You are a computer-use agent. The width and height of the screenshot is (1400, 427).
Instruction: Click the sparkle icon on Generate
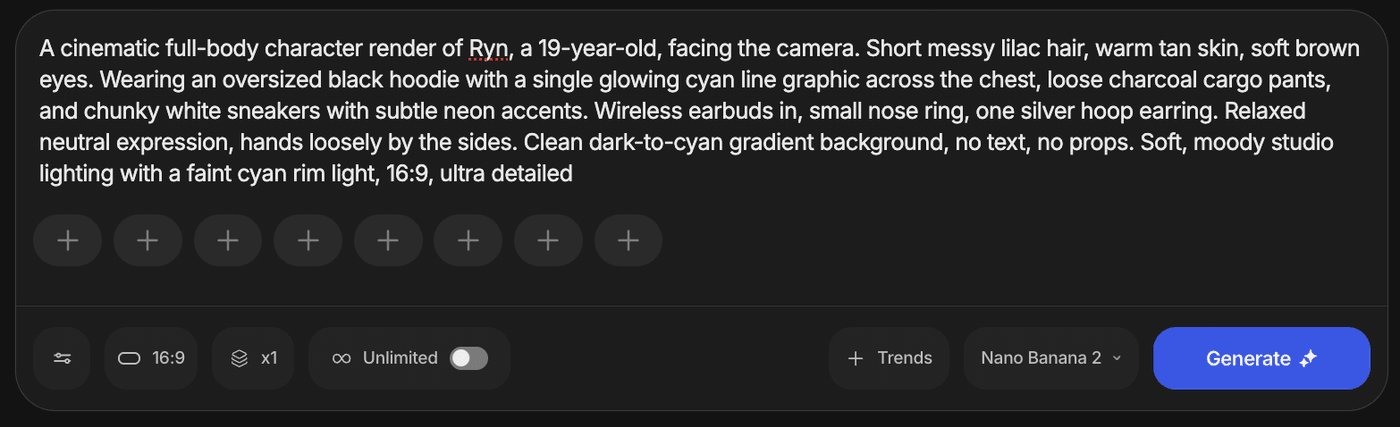pyautogui.click(x=1308, y=358)
